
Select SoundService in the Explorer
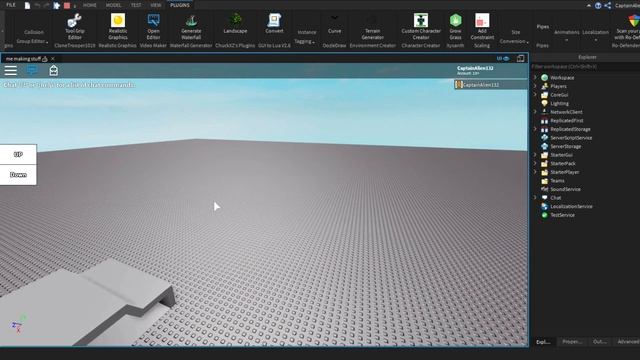(565, 189)
